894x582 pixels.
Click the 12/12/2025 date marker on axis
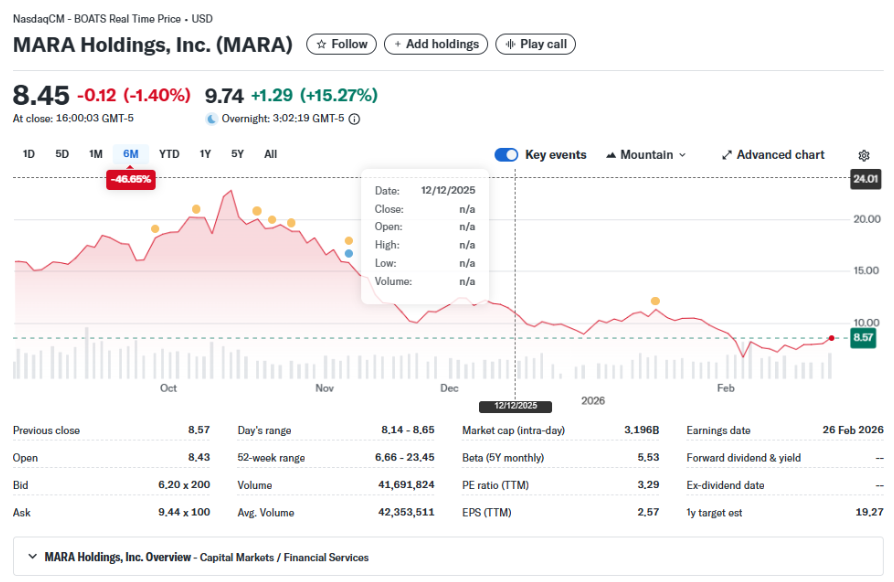click(x=514, y=406)
